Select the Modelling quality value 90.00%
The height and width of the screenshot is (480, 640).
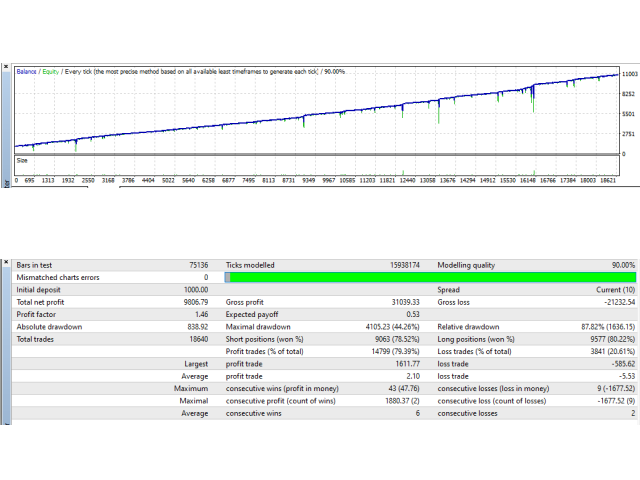pos(623,265)
